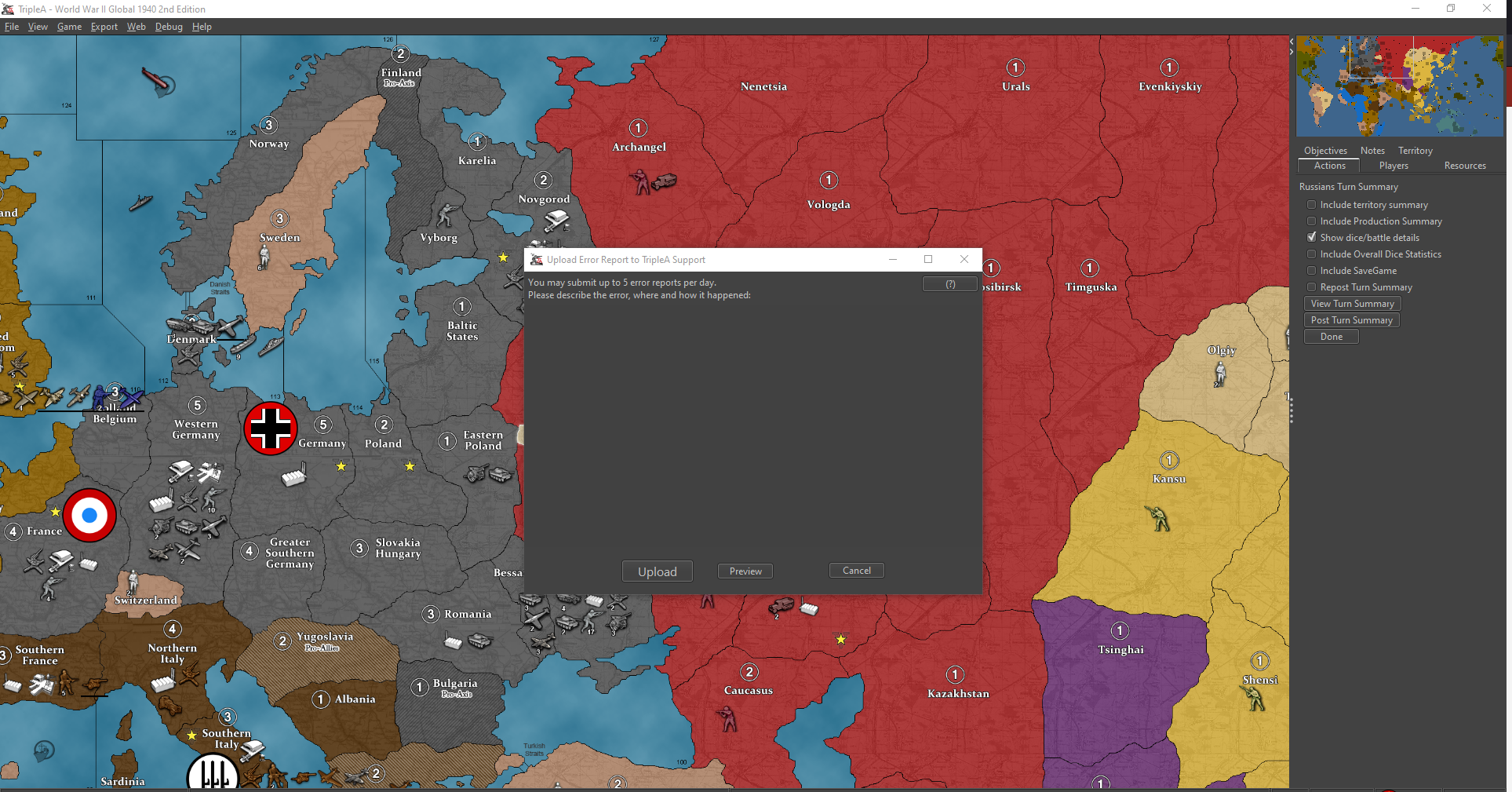
Task: Open the Players tab
Action: click(1393, 166)
